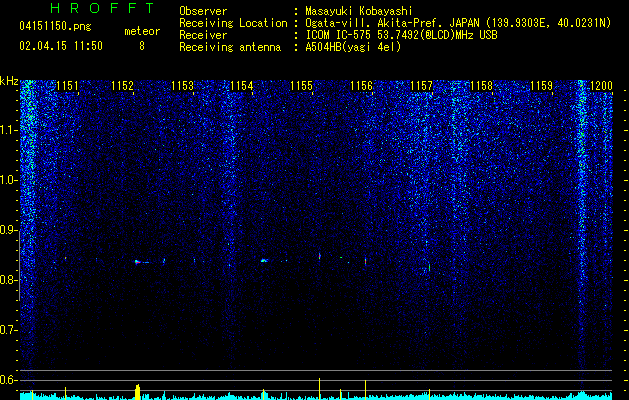Click the date stamp 02.04.15 11:50
The width and height of the screenshot is (629, 400).
pos(61,46)
